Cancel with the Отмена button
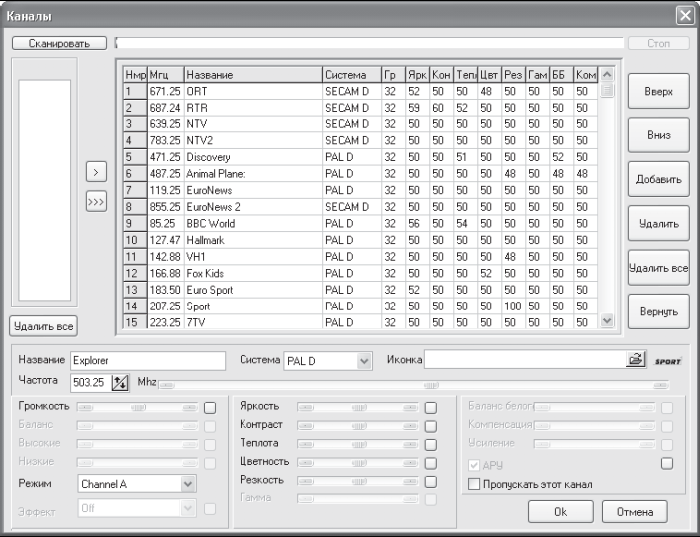 [x=635, y=512]
